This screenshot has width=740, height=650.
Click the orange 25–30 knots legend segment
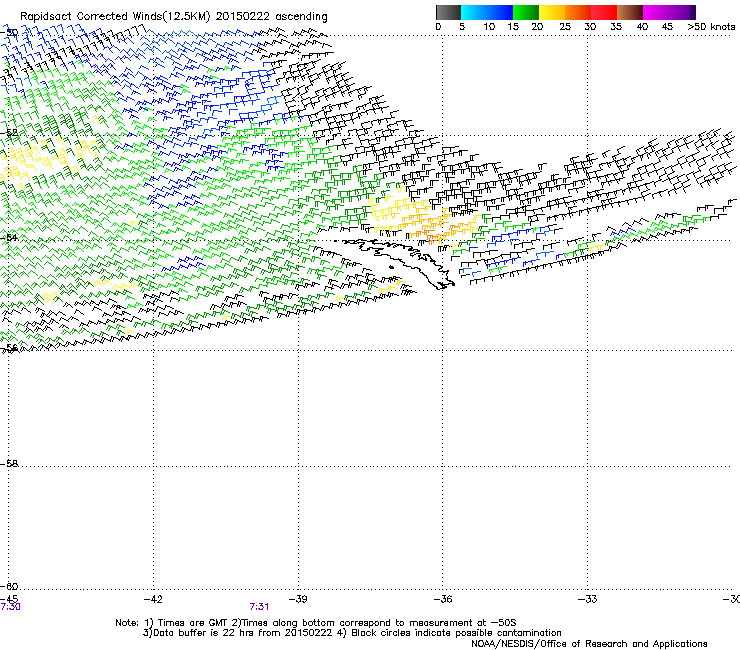click(578, 12)
